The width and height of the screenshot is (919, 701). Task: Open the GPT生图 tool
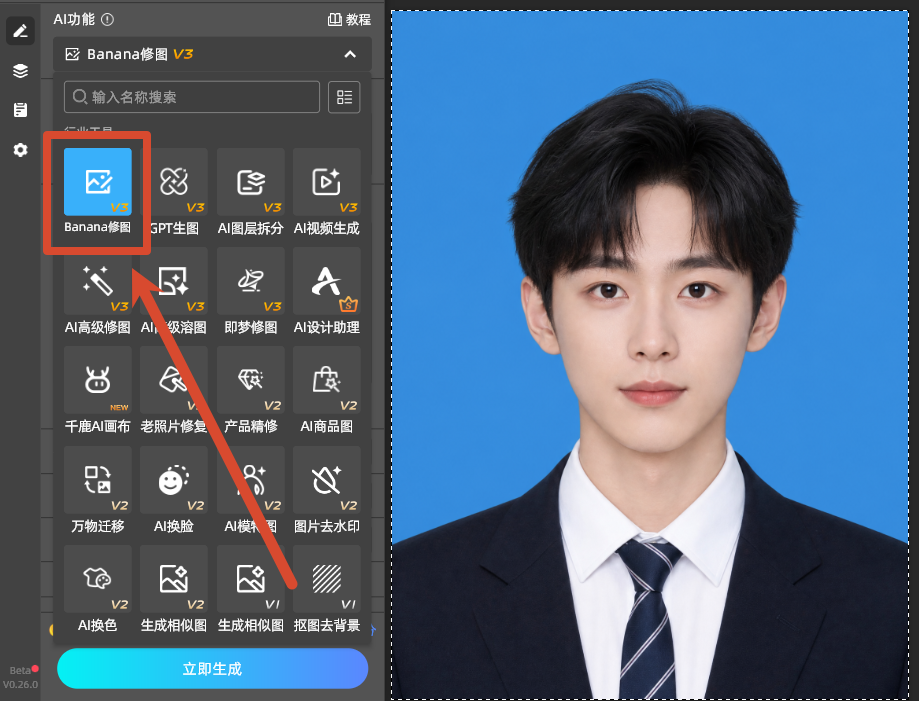point(174,182)
